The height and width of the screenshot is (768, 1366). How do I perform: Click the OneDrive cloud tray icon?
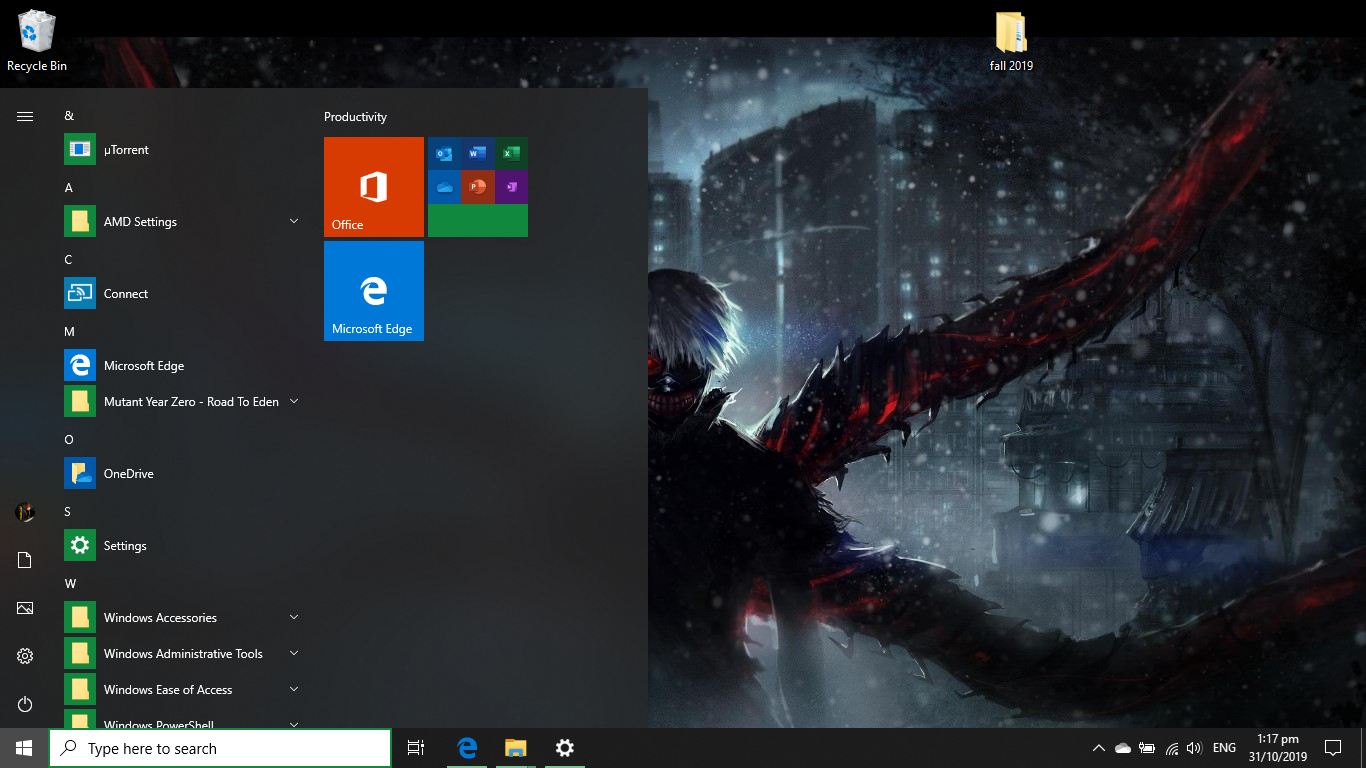[1122, 748]
